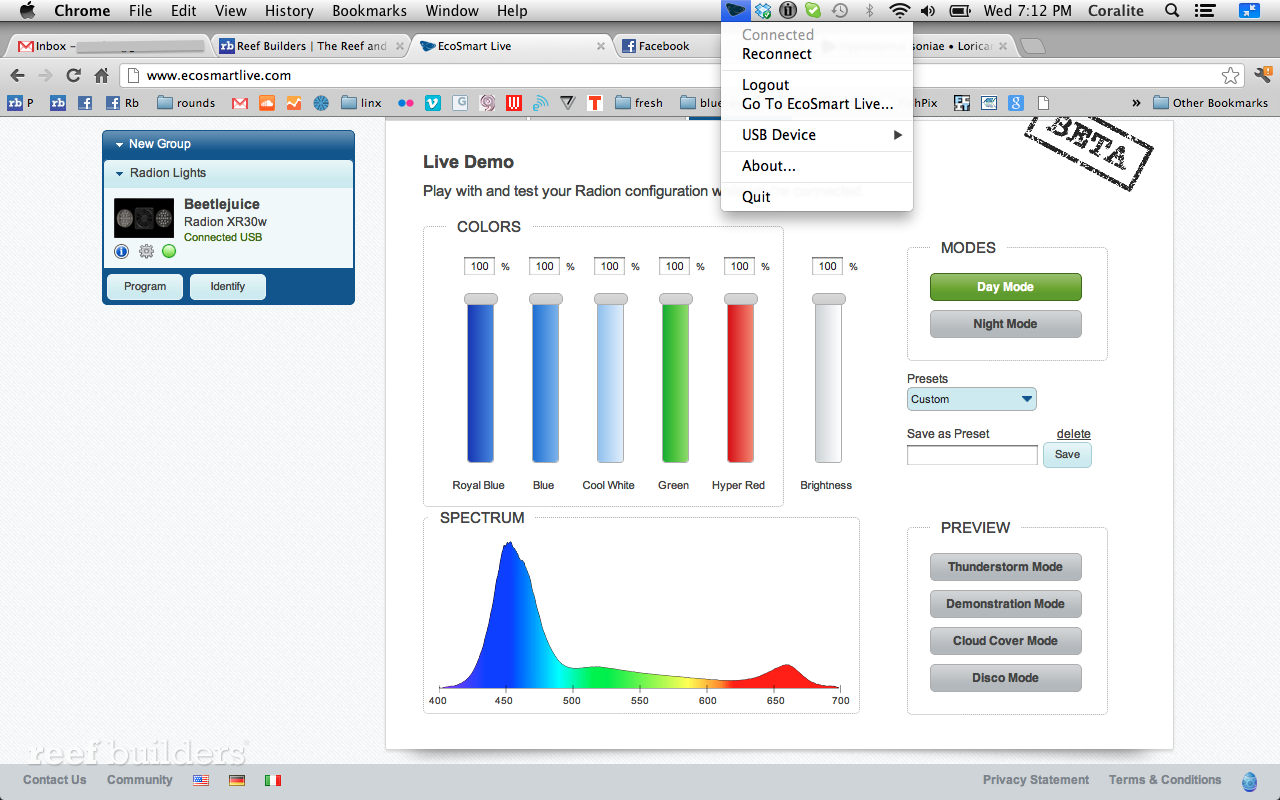1280x800 pixels.
Task: Select the German flag language icon
Action: pos(237,780)
